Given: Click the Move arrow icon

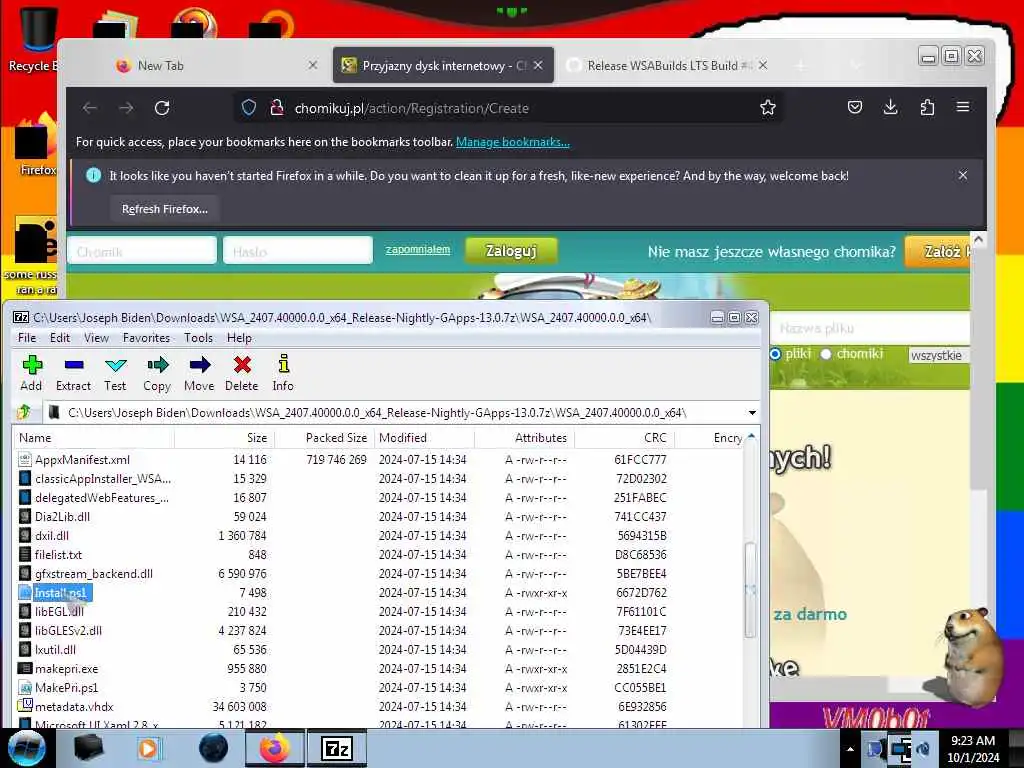Looking at the screenshot, I should (x=199, y=373).
